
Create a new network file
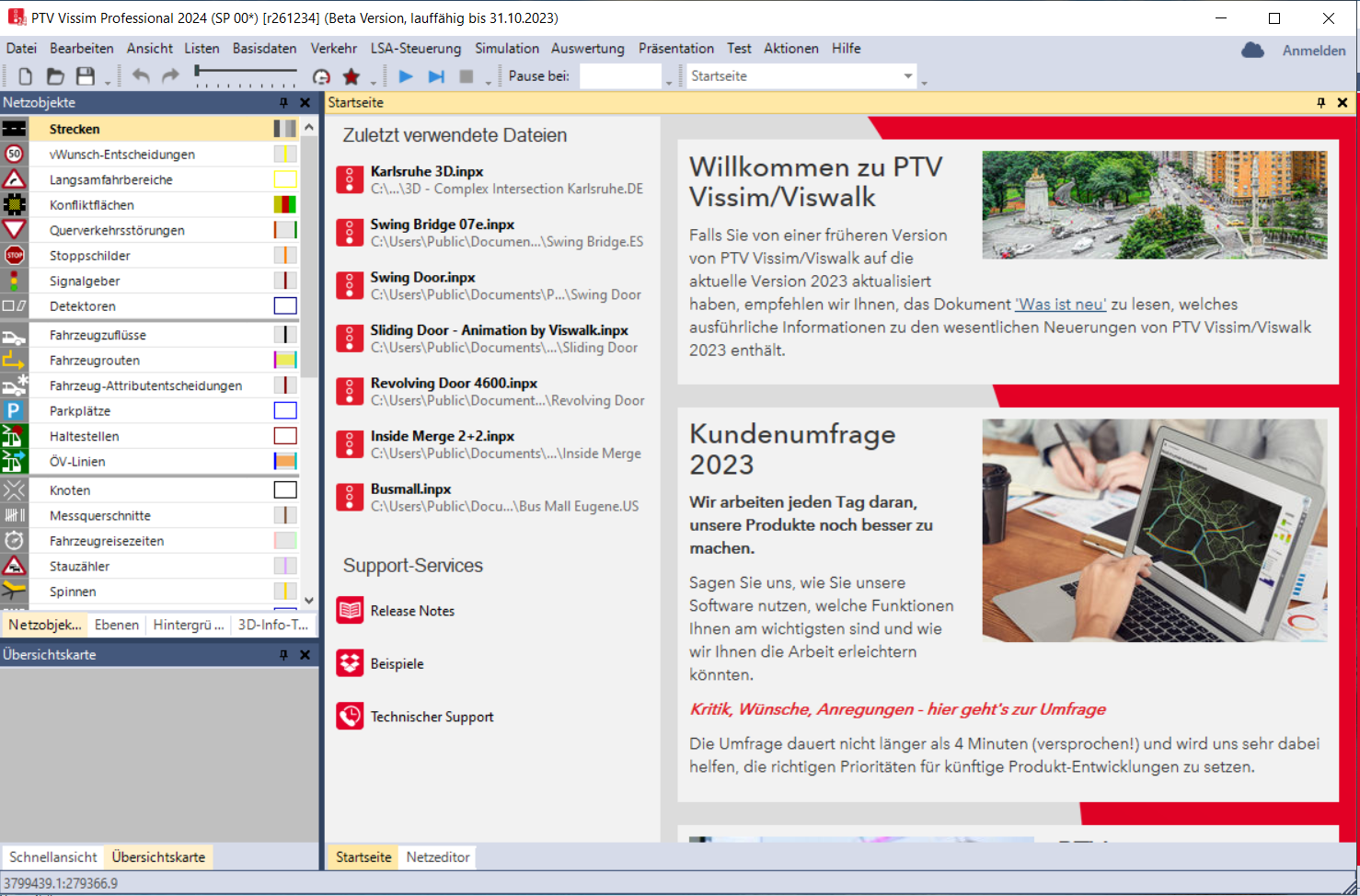pos(26,76)
